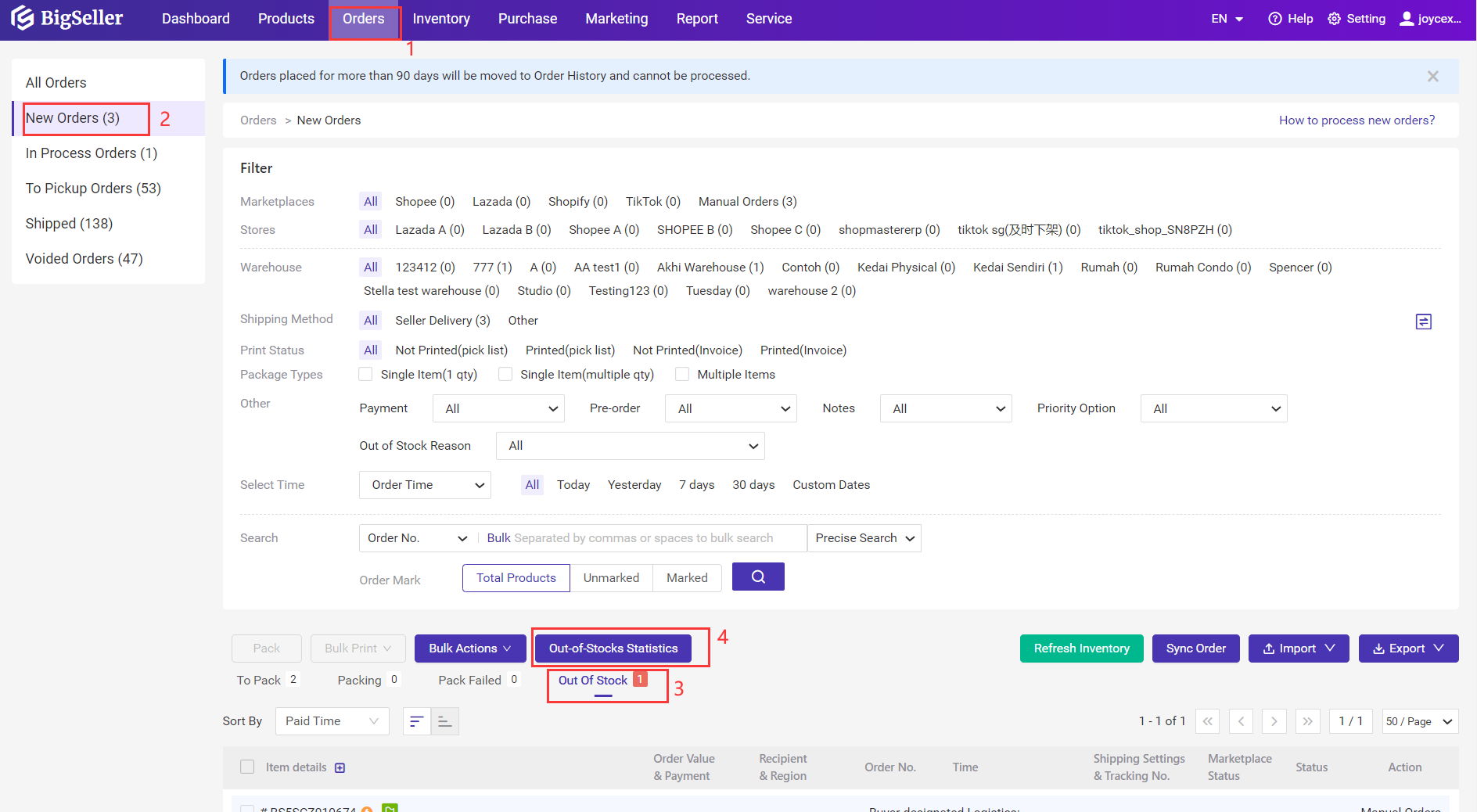Select Total Products order mark option
Image resolution: width=1477 pixels, height=812 pixels.
tap(516, 577)
